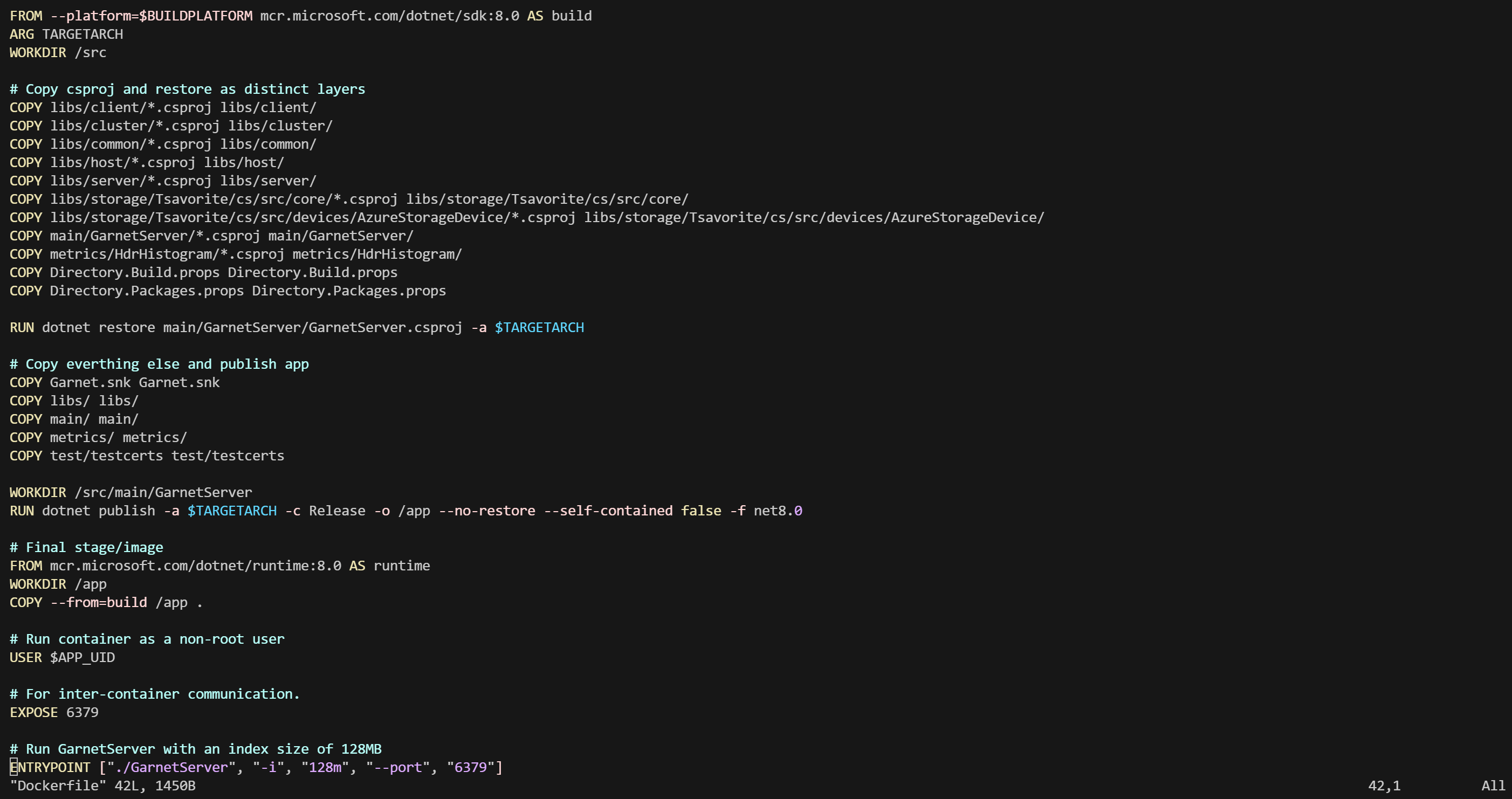Click the ARG TARGETARCH line
Image resolution: width=1512 pixels, height=799 pixels.
[66, 34]
